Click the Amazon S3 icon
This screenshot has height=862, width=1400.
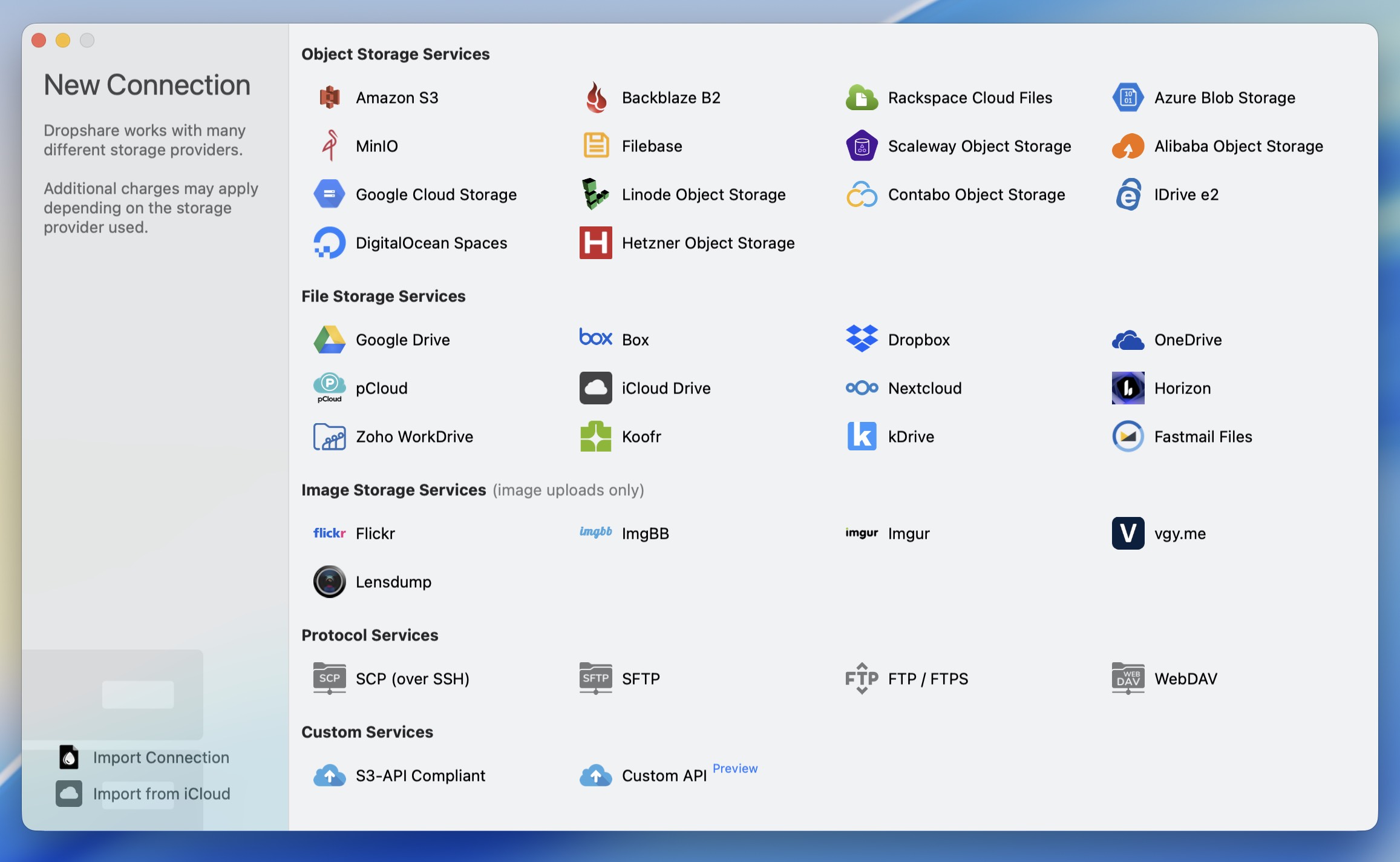pyautogui.click(x=329, y=97)
